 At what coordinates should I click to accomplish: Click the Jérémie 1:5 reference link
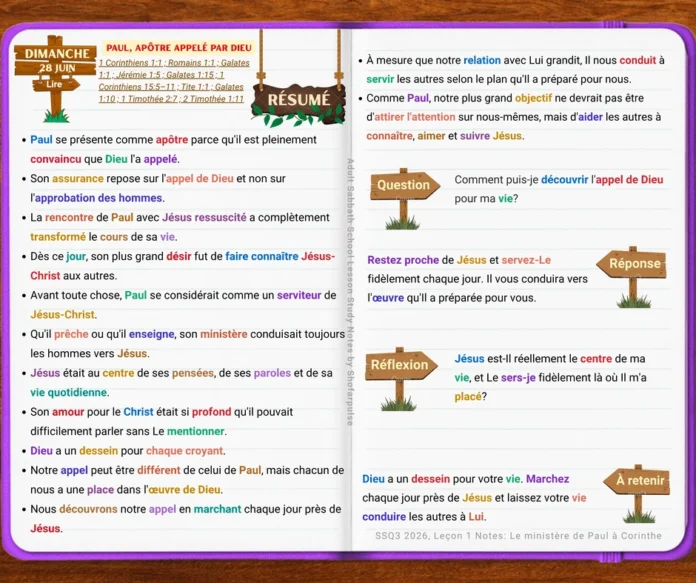click(136, 75)
